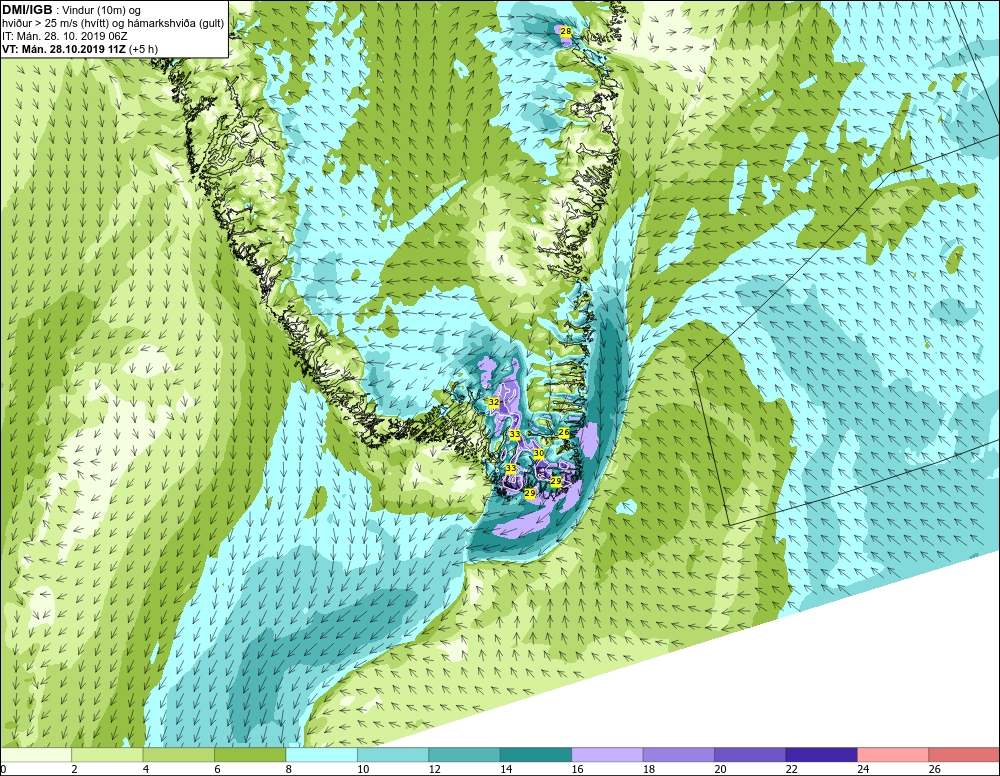Click the 'VT: Mán. 28.10.2019 11Z' text
Image resolution: width=1000 pixels, height=776 pixels.
click(x=64, y=48)
